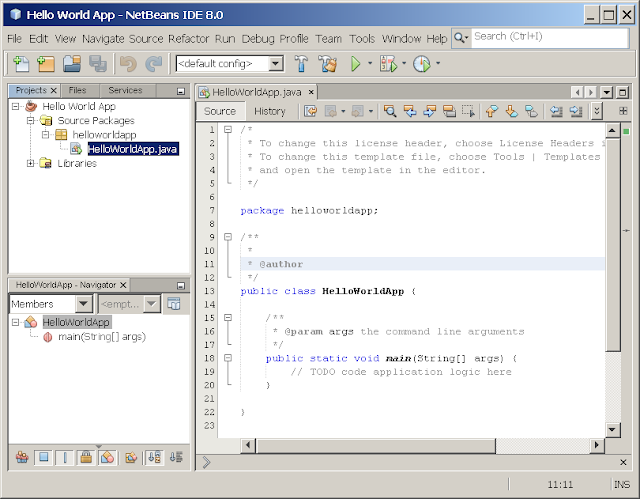The image size is (640, 499).
Task: Collapse code fold at line 18
Action: point(228,358)
